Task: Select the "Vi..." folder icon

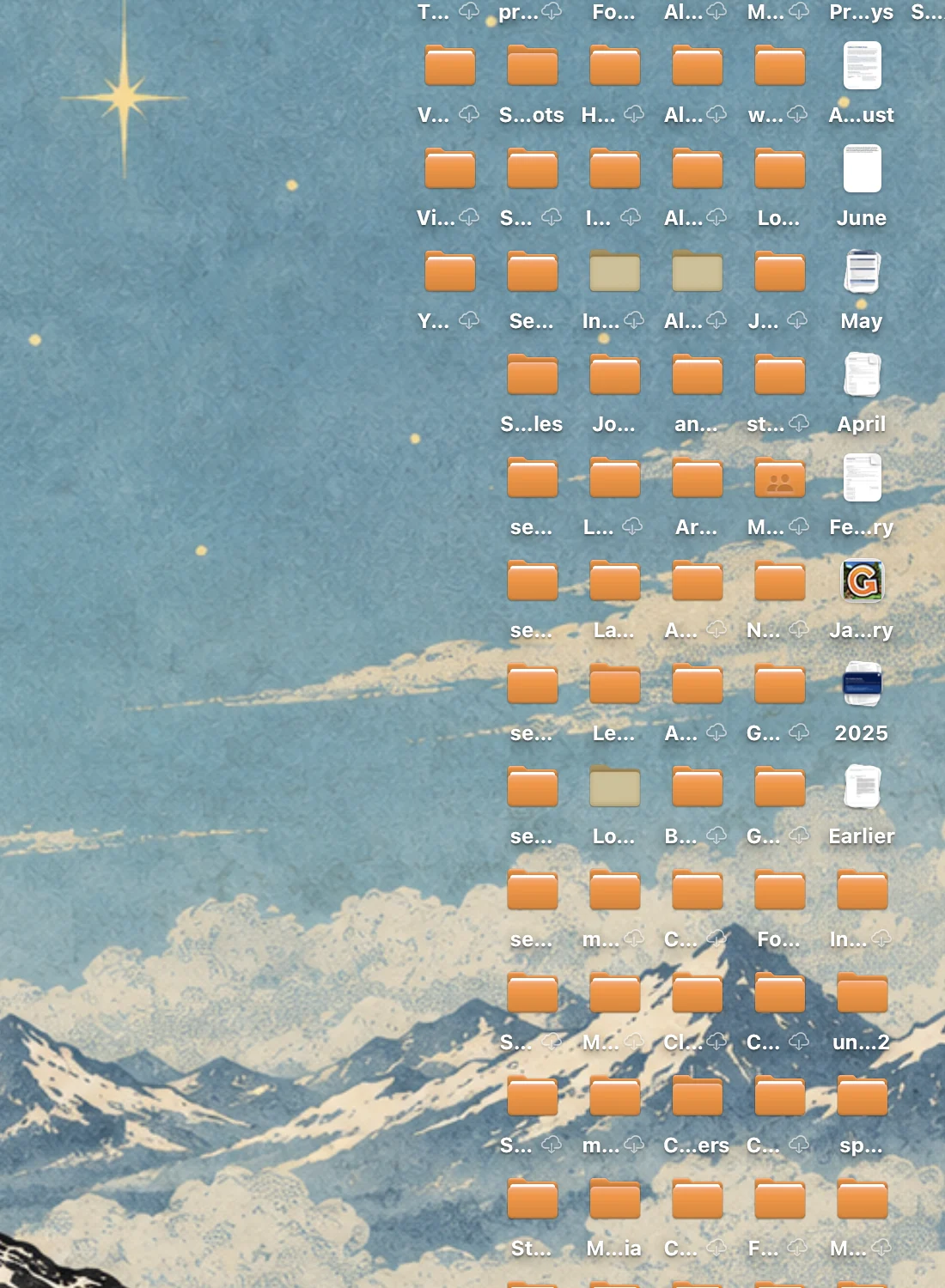Action: point(449,170)
